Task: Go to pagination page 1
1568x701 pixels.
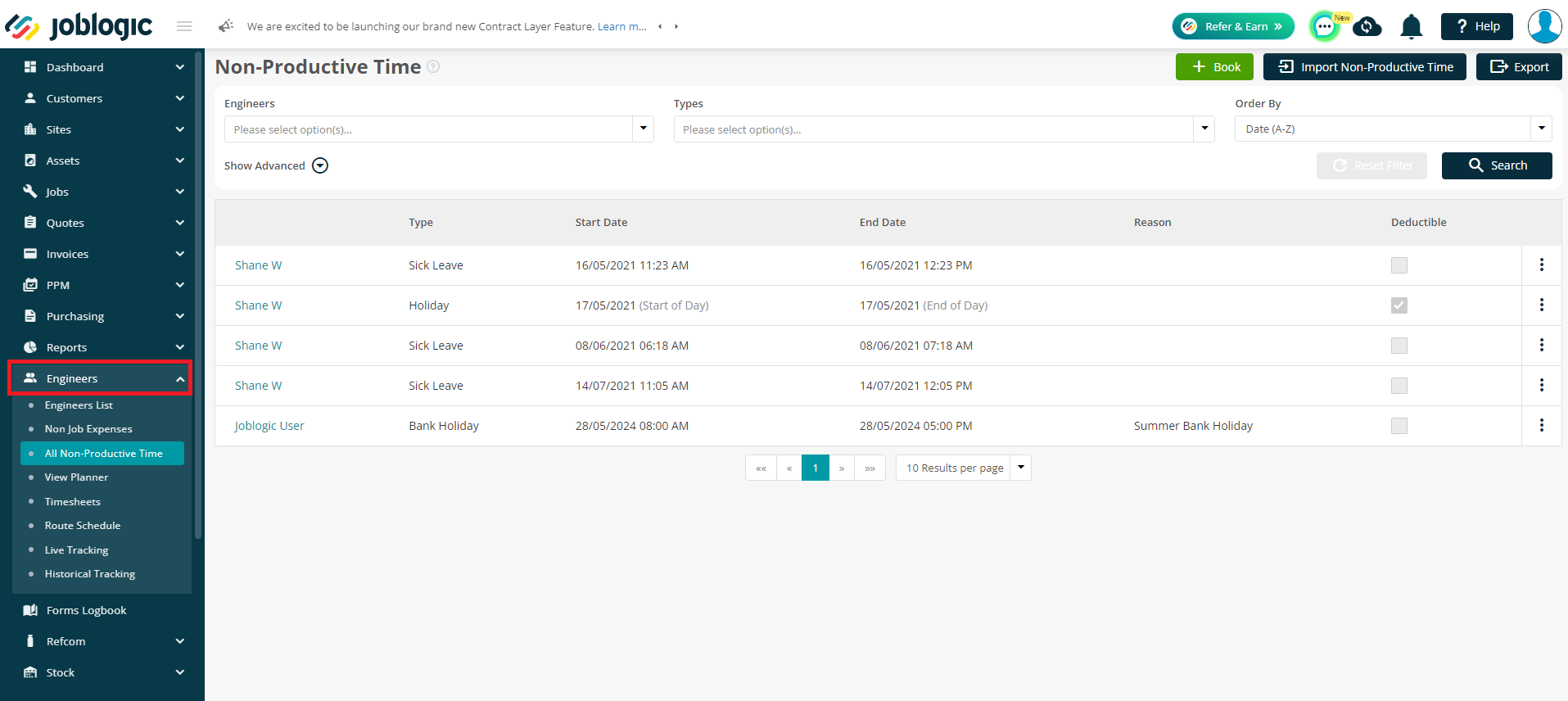Action: (816, 468)
